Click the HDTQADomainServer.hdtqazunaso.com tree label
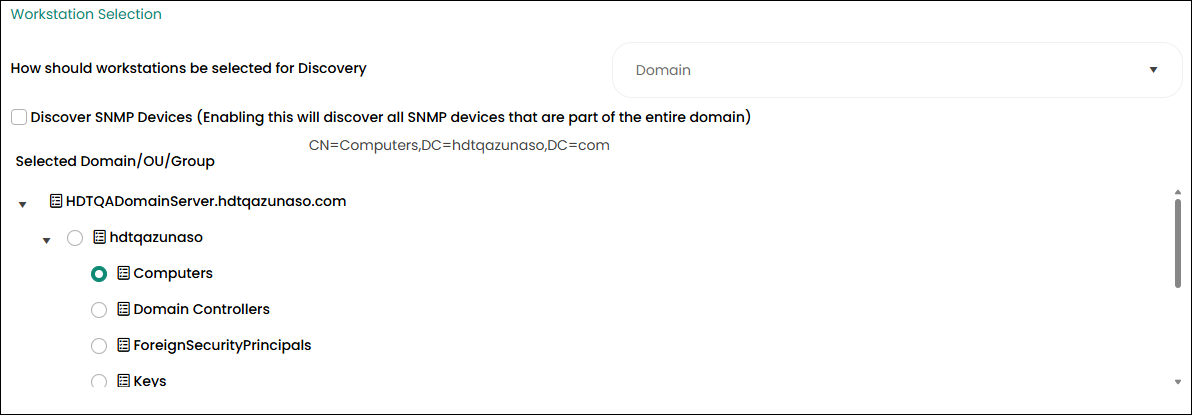This screenshot has width=1192, height=415. [x=206, y=201]
